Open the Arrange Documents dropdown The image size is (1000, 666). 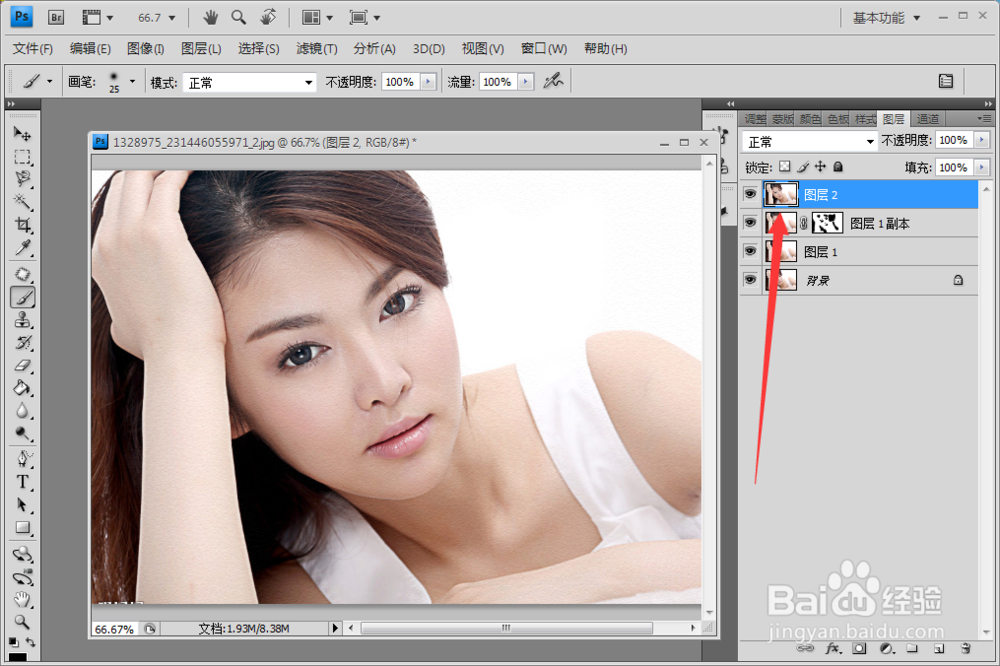click(x=317, y=18)
